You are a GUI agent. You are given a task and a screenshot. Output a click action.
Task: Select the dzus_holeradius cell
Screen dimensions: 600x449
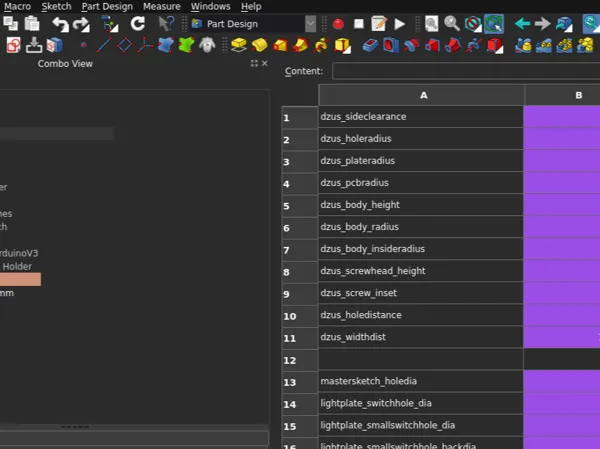click(421, 139)
